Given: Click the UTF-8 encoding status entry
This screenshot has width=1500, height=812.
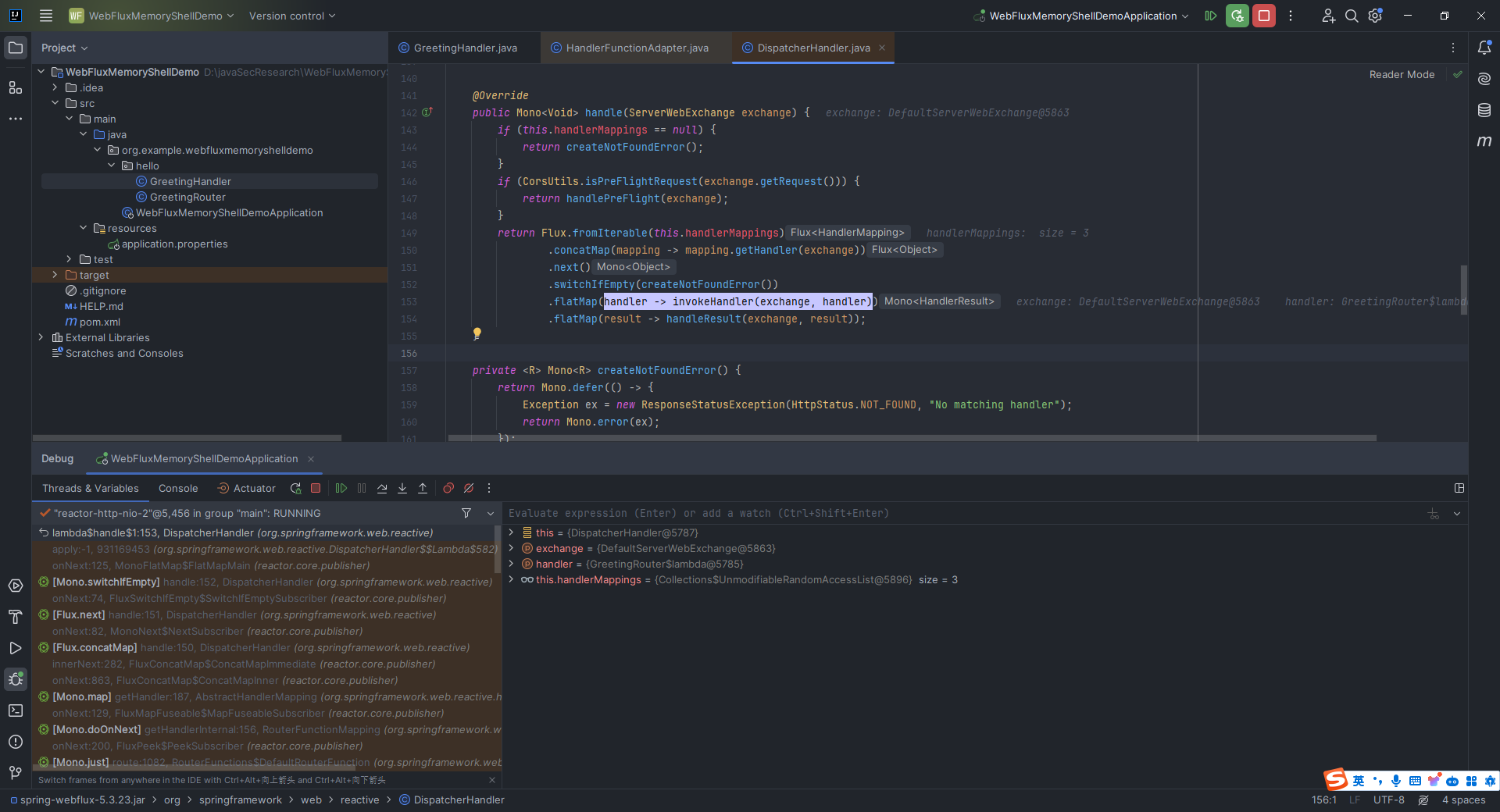Looking at the screenshot, I should pyautogui.click(x=1388, y=800).
